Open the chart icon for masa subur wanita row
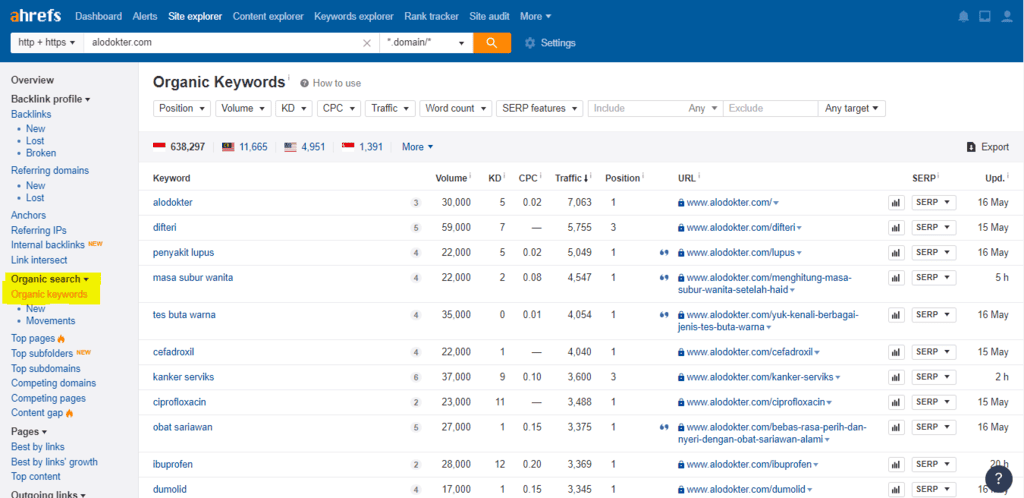This screenshot has width=1024, height=498. click(x=896, y=277)
